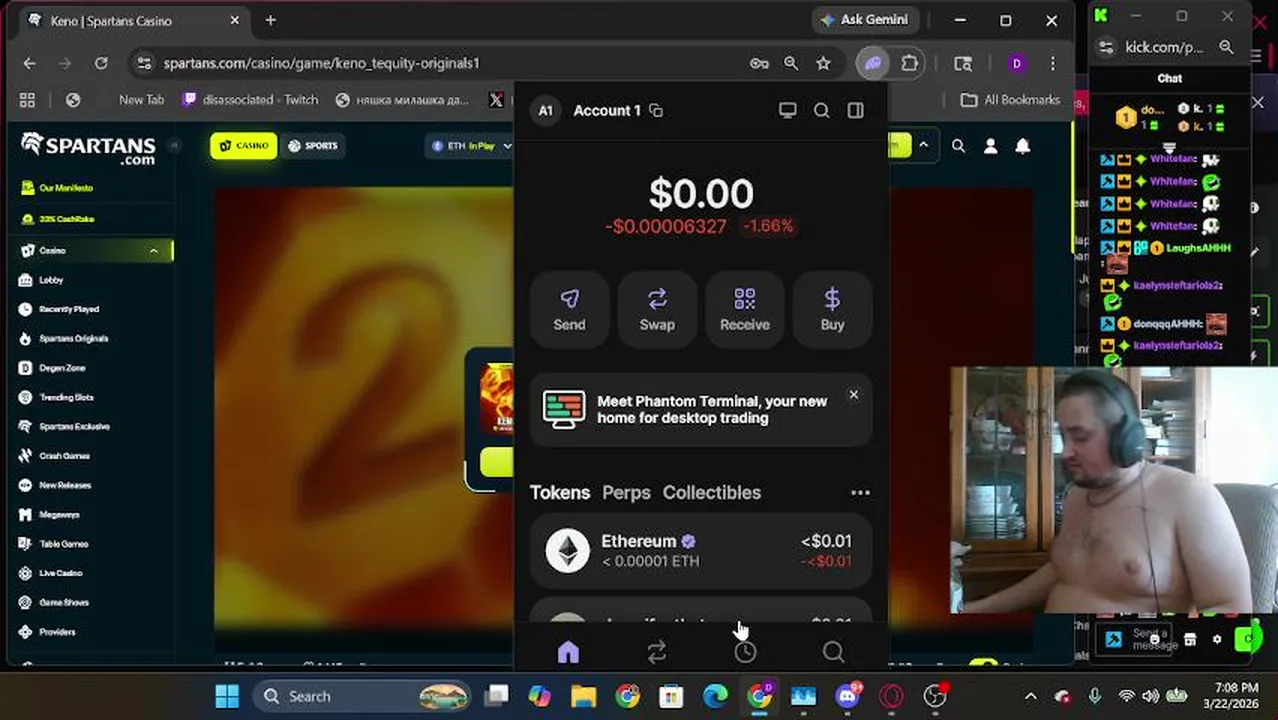The height and width of the screenshot is (720, 1278).
Task: Open Chrome profile D avatar
Action: pos(1017,63)
